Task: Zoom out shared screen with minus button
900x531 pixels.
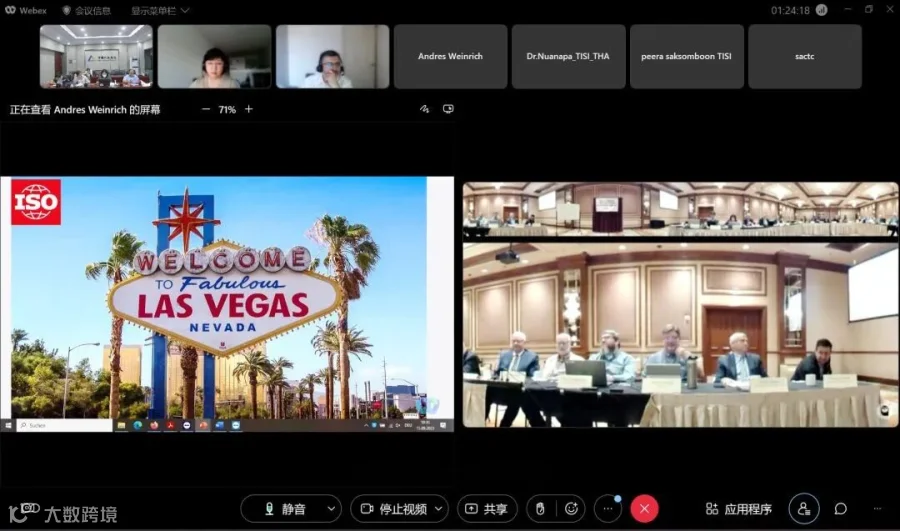Action: pos(205,109)
